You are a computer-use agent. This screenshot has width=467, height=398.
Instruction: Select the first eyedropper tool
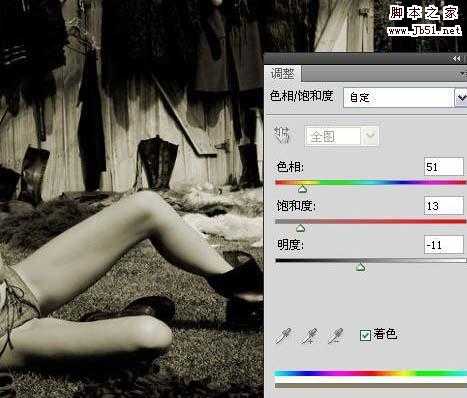pos(283,336)
